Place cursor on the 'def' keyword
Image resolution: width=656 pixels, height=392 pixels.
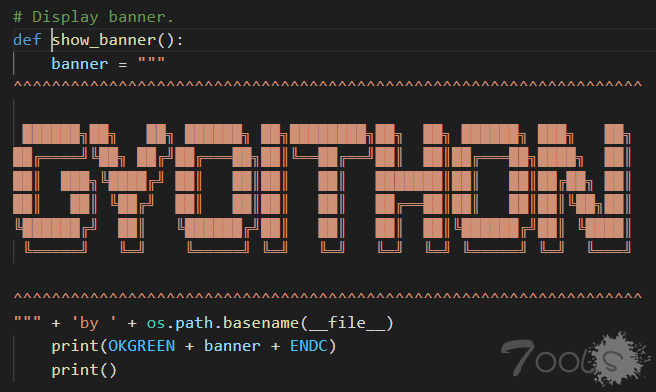pyautogui.click(x=27, y=40)
